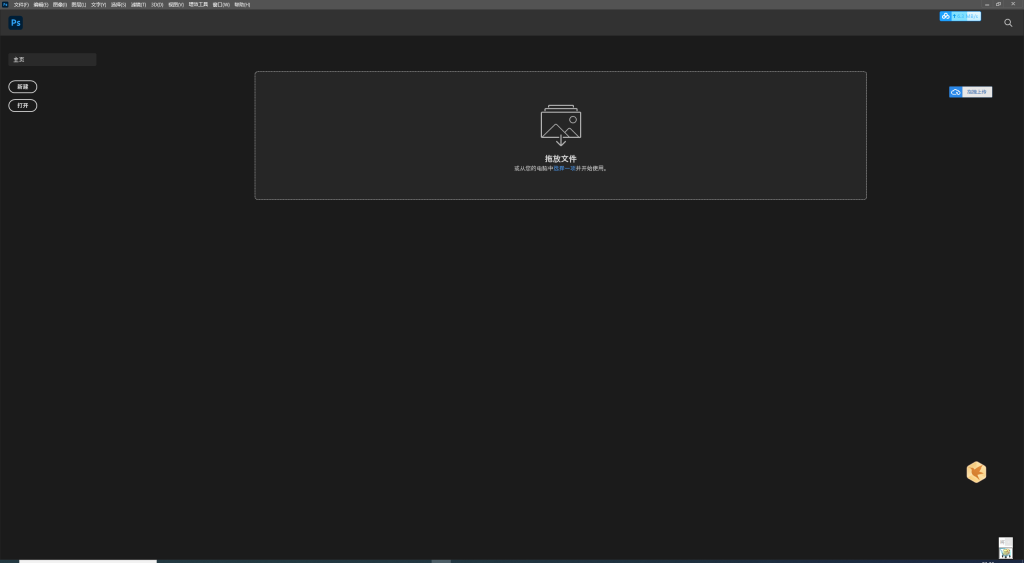The height and width of the screenshot is (563, 1024).
Task: Select the 主页 (Home) tab
Action: tap(52, 60)
